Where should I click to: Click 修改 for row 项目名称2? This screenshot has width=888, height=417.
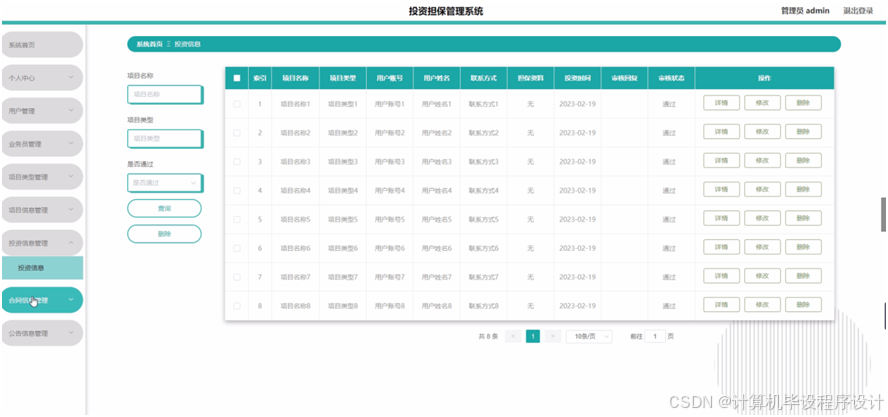point(762,132)
